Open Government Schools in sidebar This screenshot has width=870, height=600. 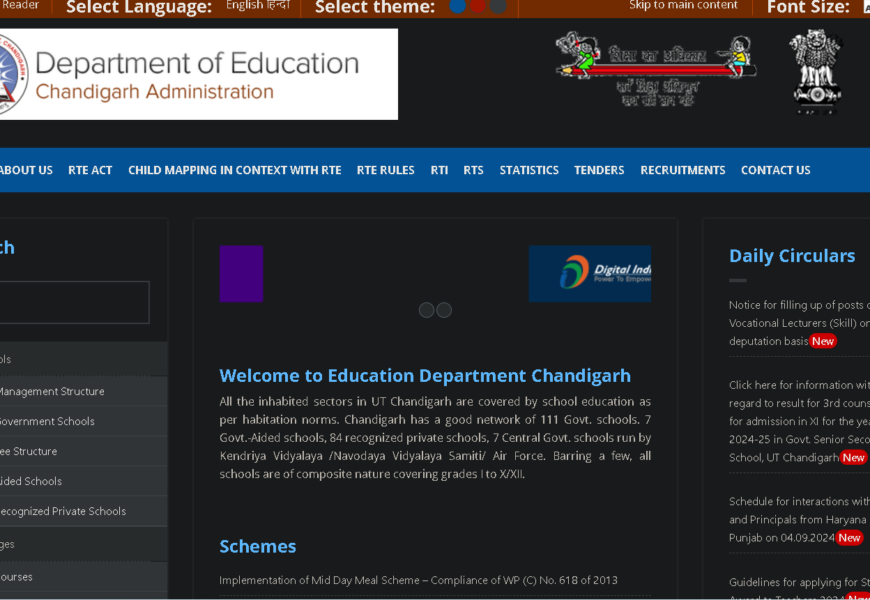coord(83,421)
